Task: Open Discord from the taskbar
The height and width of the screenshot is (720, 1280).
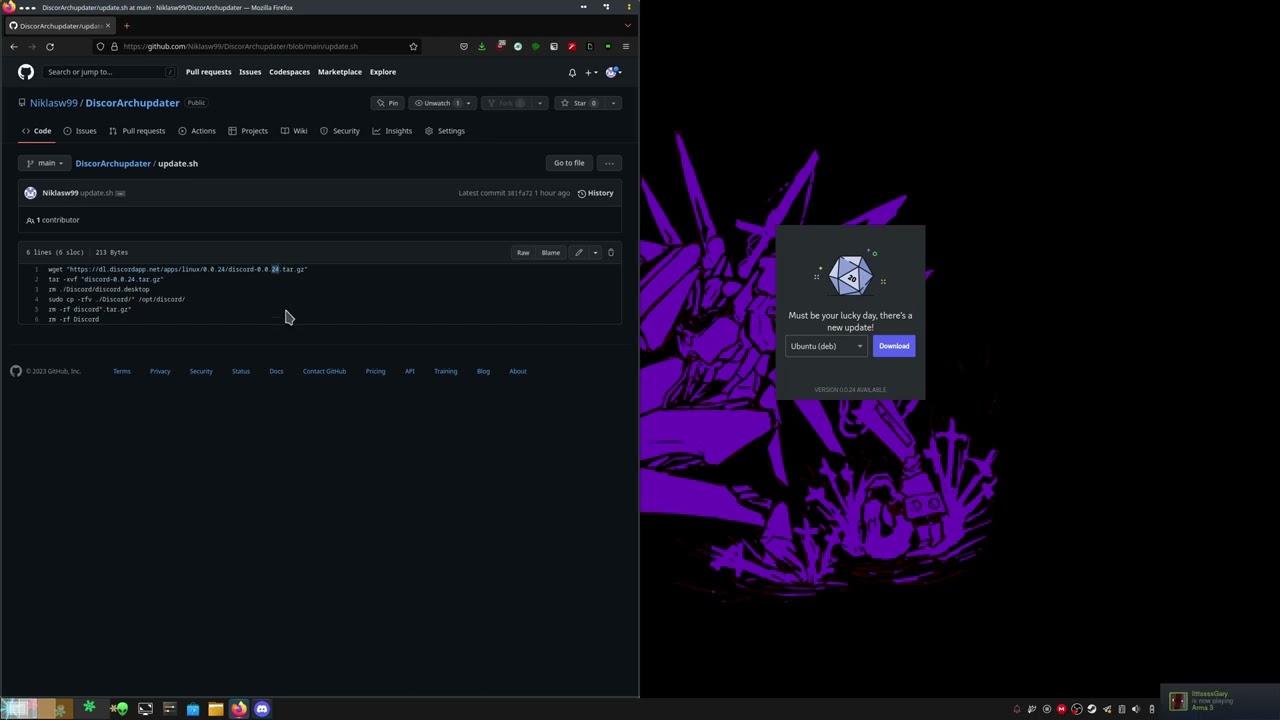Action: [262, 709]
